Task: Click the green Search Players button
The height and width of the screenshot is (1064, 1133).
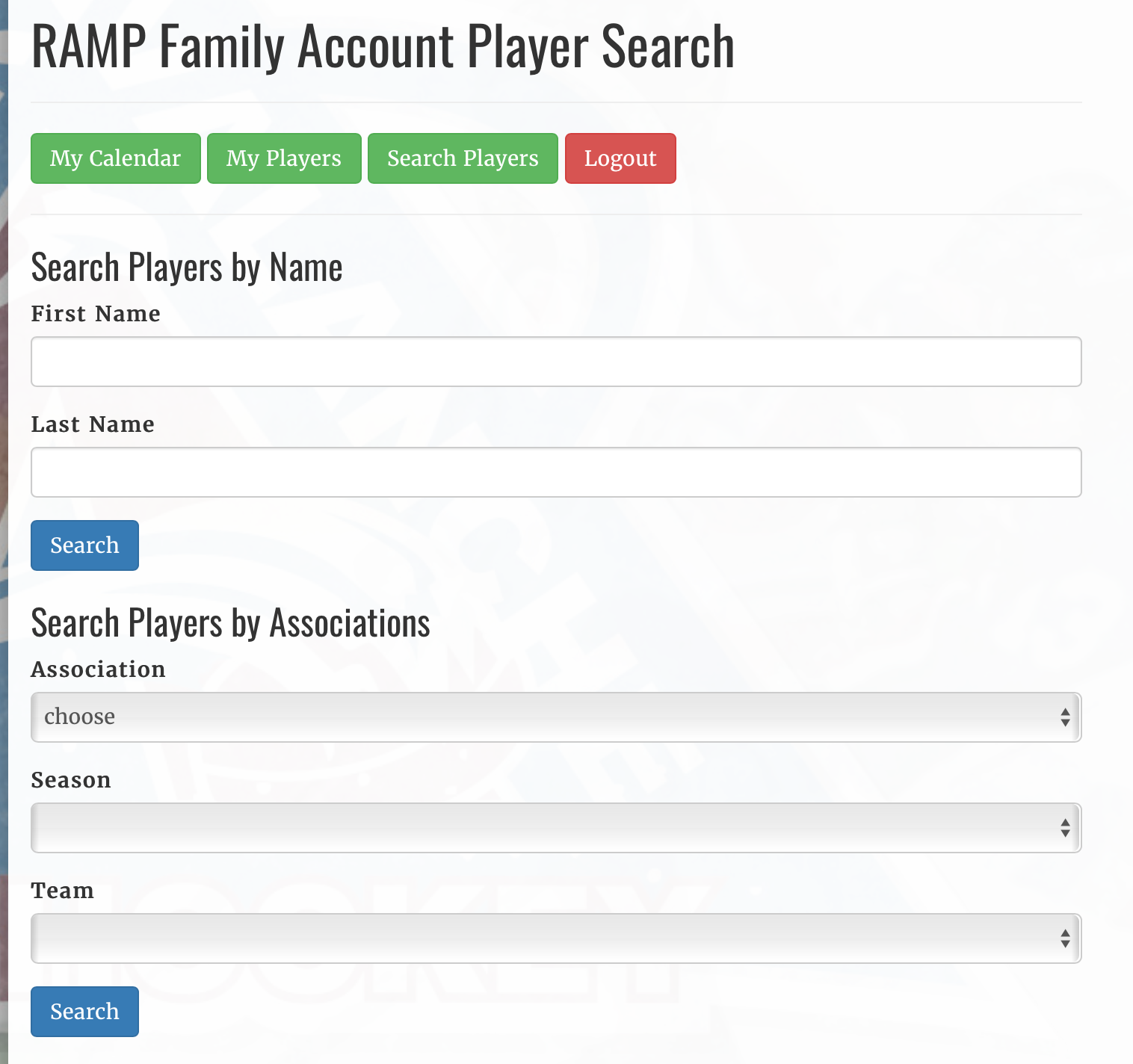Action: click(463, 158)
